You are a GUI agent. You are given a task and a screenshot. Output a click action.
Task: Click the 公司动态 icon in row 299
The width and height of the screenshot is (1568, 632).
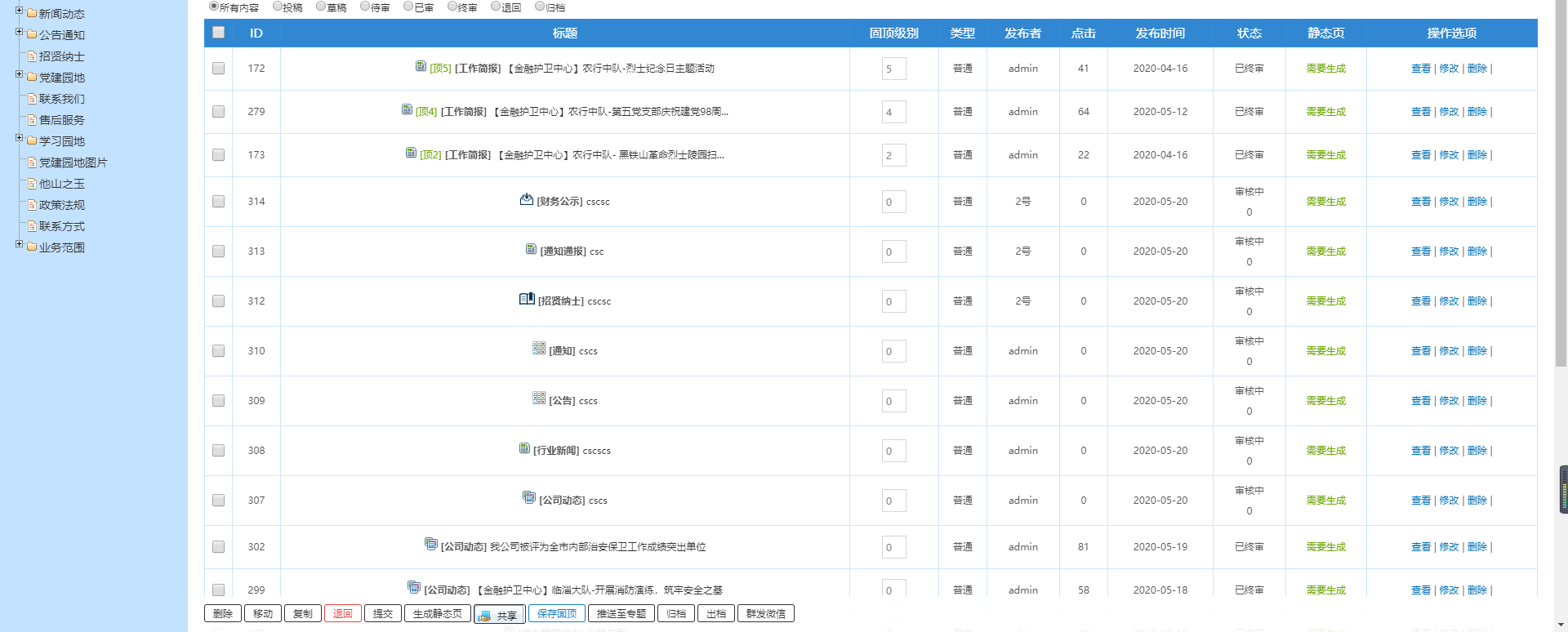tap(414, 587)
